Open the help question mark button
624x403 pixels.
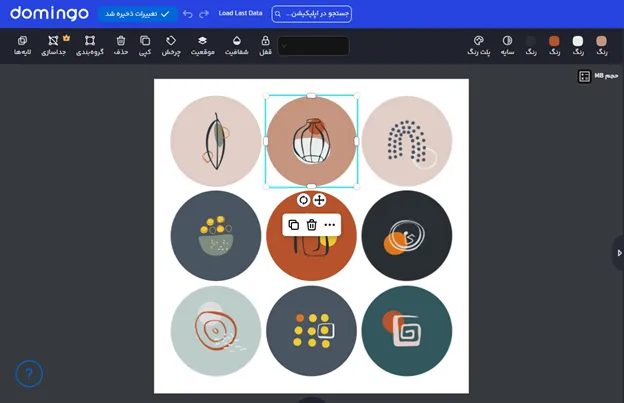29,374
